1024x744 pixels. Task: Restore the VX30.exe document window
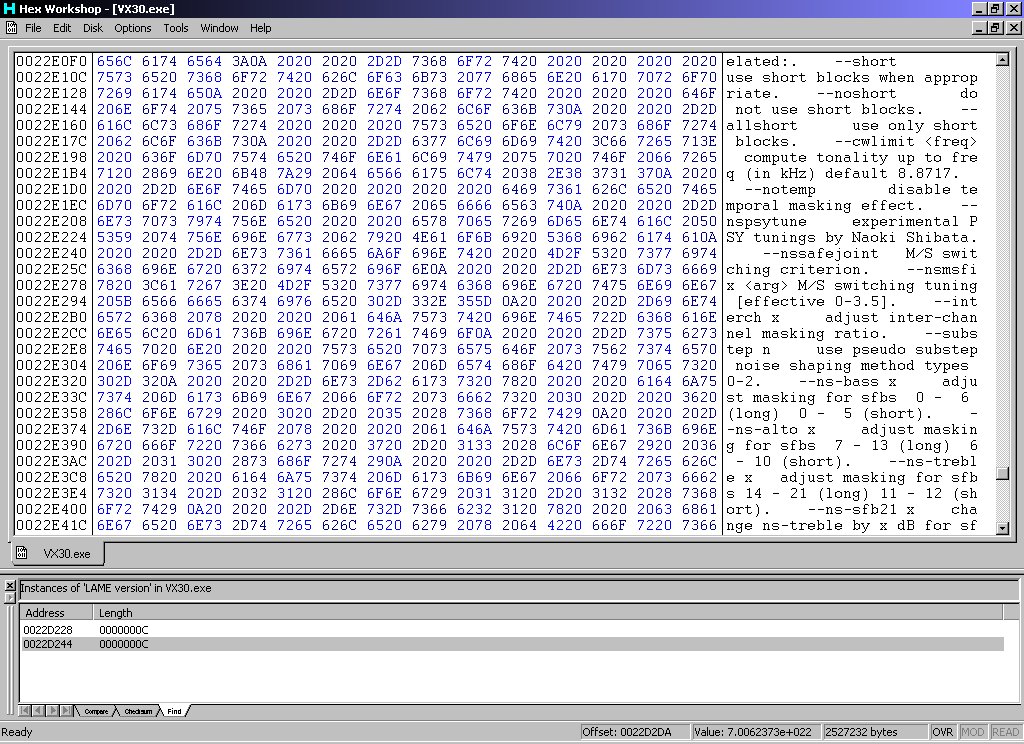(995, 27)
